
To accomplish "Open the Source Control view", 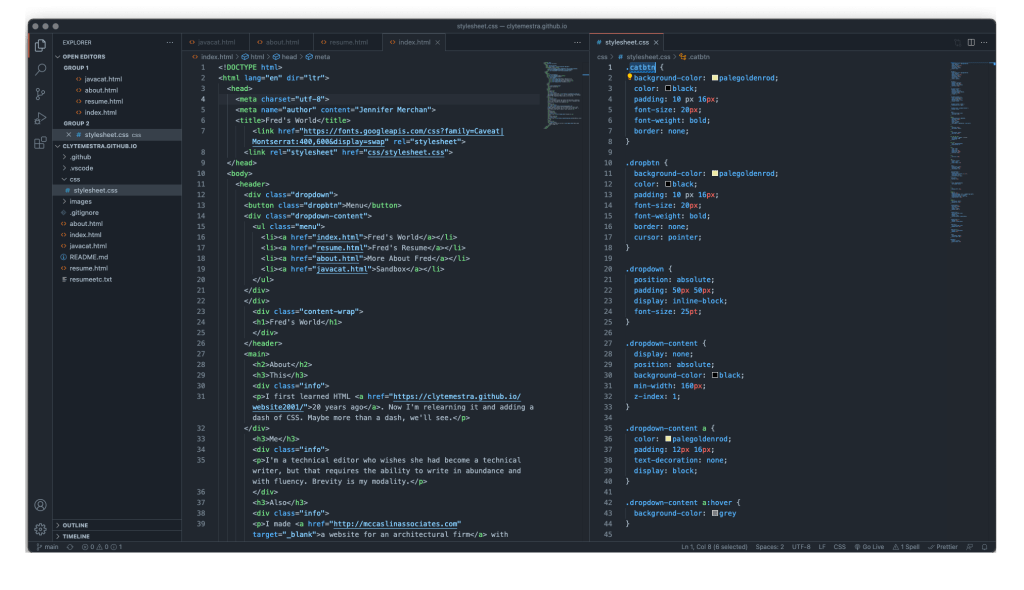I will [x=40, y=94].
